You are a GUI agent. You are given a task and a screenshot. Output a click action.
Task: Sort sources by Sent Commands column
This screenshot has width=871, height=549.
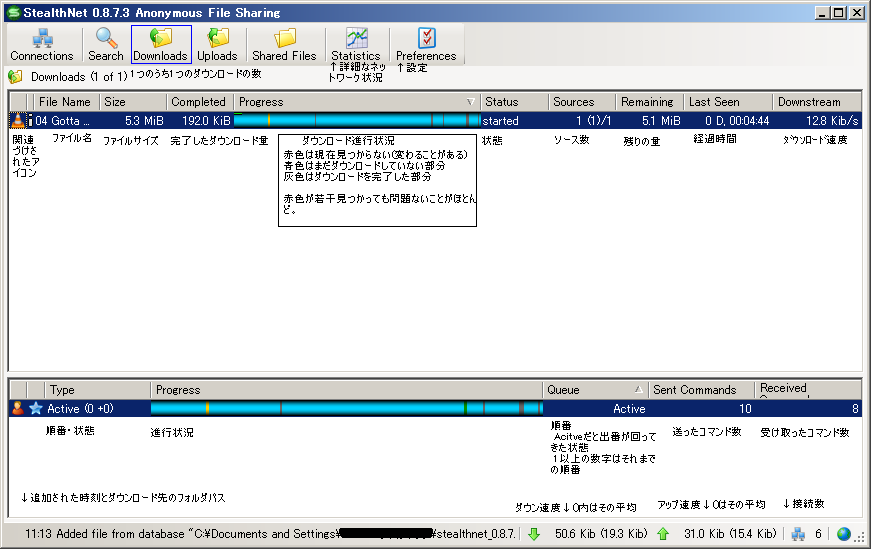(701, 390)
